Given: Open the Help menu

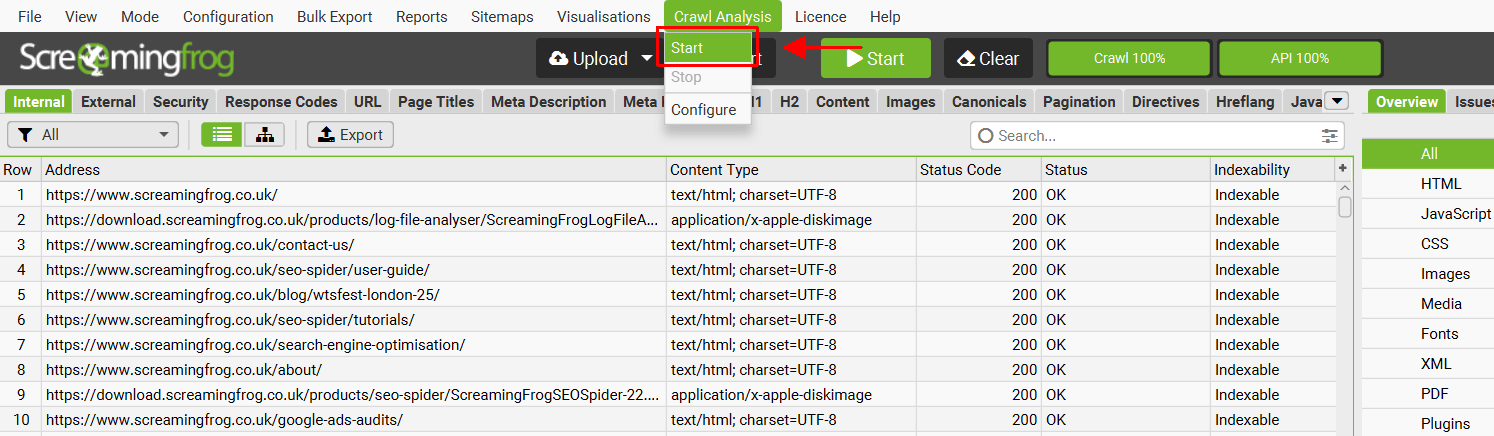Looking at the screenshot, I should (885, 16).
